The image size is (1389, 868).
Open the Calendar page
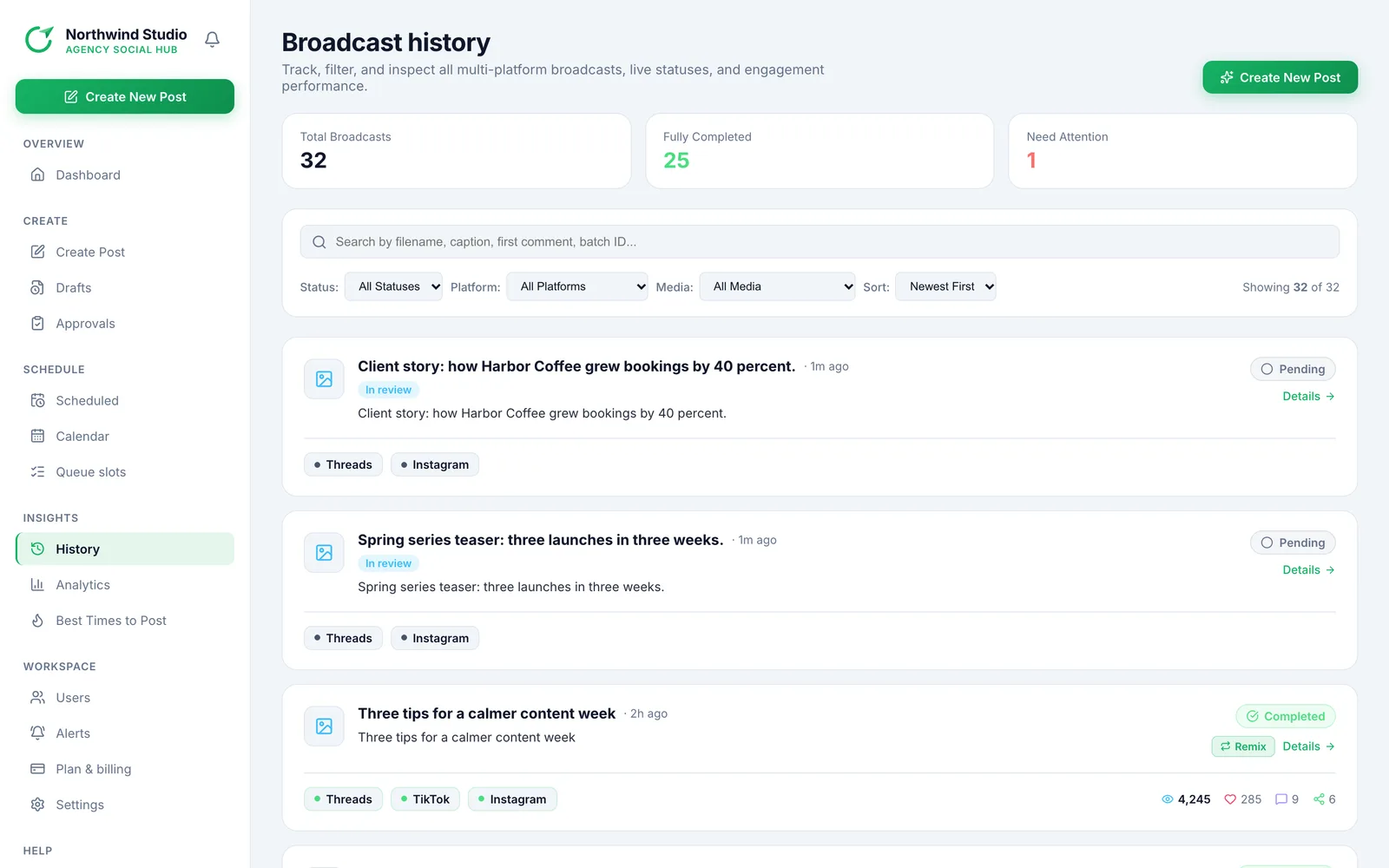[x=125, y=436]
